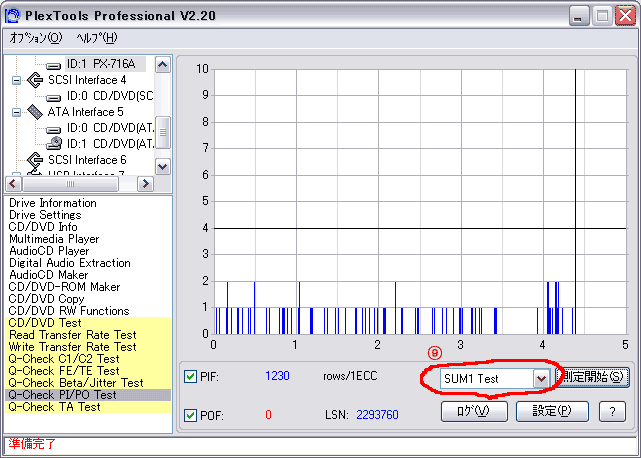Select SCSI Interface 6 node
The height and width of the screenshot is (458, 641).
87,159
